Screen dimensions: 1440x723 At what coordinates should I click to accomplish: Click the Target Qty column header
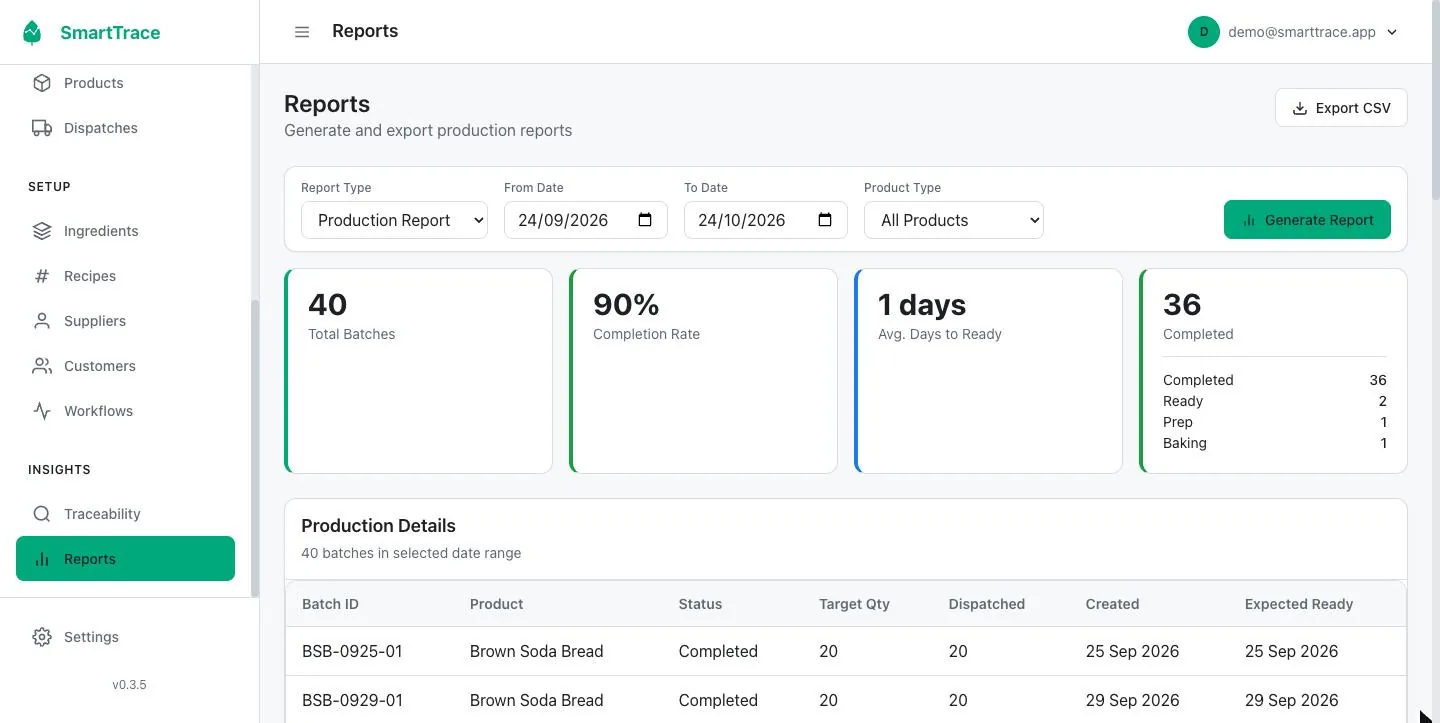854,604
